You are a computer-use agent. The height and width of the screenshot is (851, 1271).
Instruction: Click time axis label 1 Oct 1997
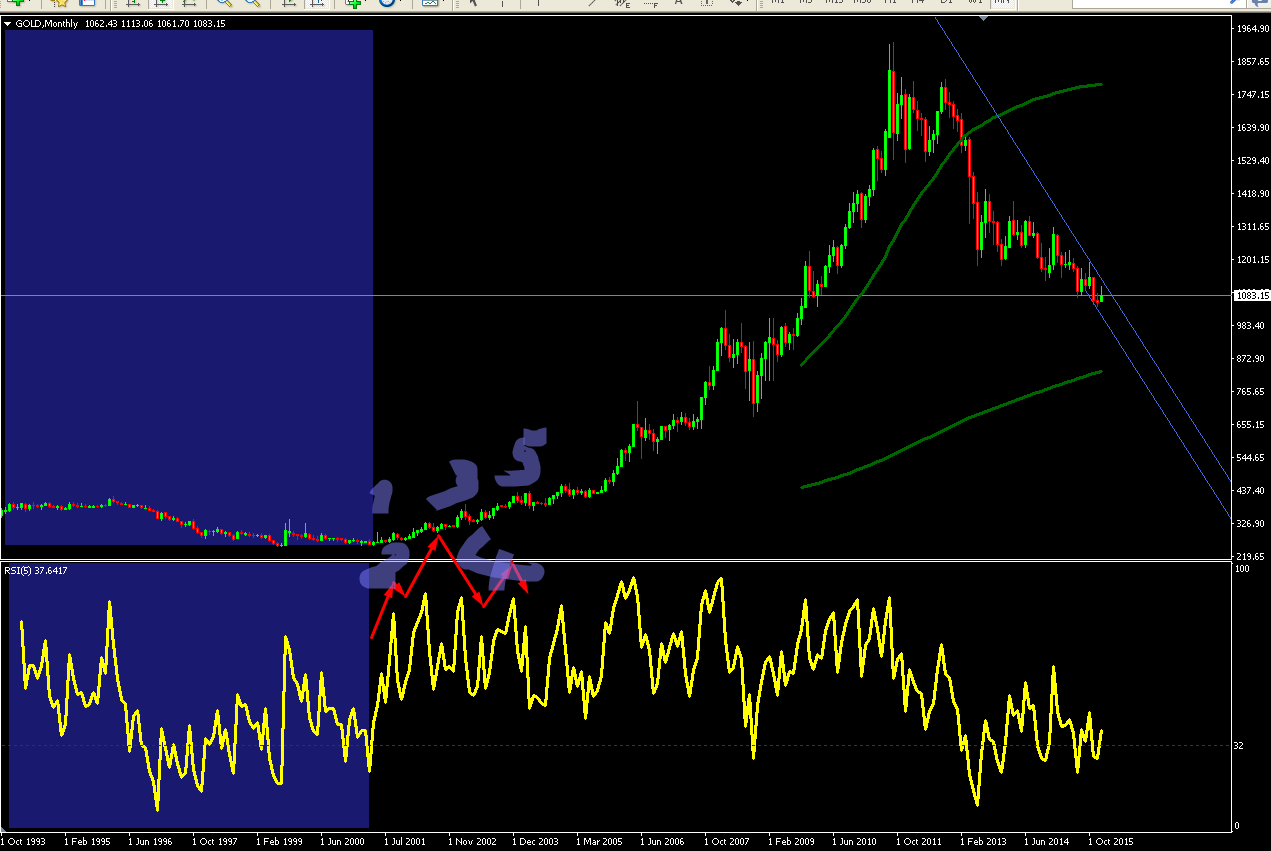click(214, 842)
